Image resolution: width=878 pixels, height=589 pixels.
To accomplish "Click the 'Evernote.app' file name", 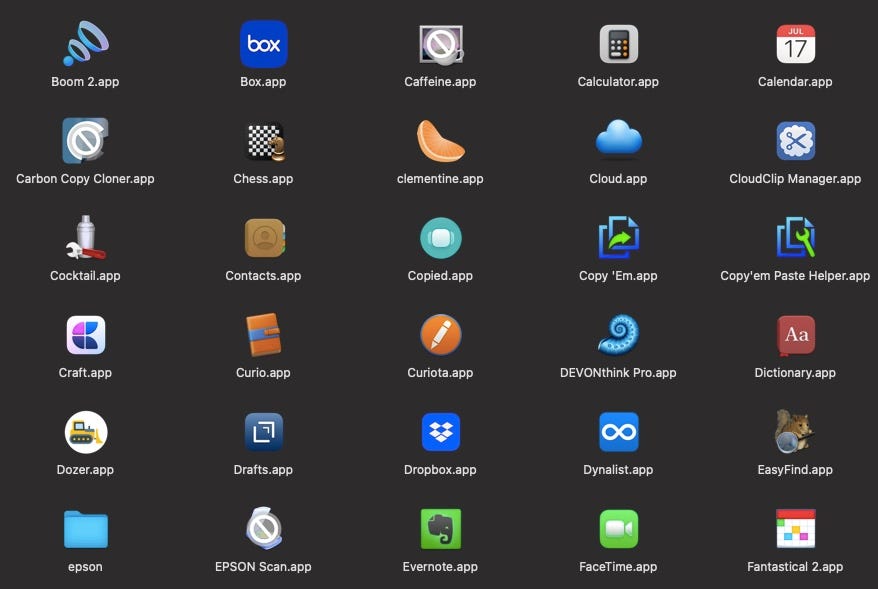I will (x=440, y=567).
